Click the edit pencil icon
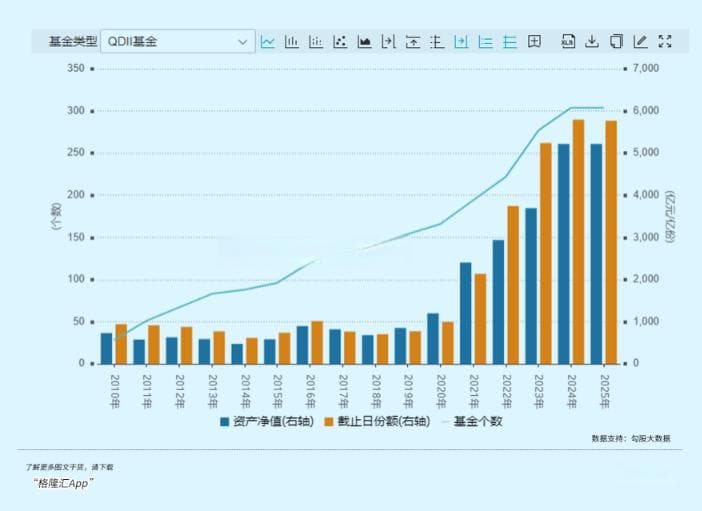The width and height of the screenshot is (702, 511). click(640, 41)
